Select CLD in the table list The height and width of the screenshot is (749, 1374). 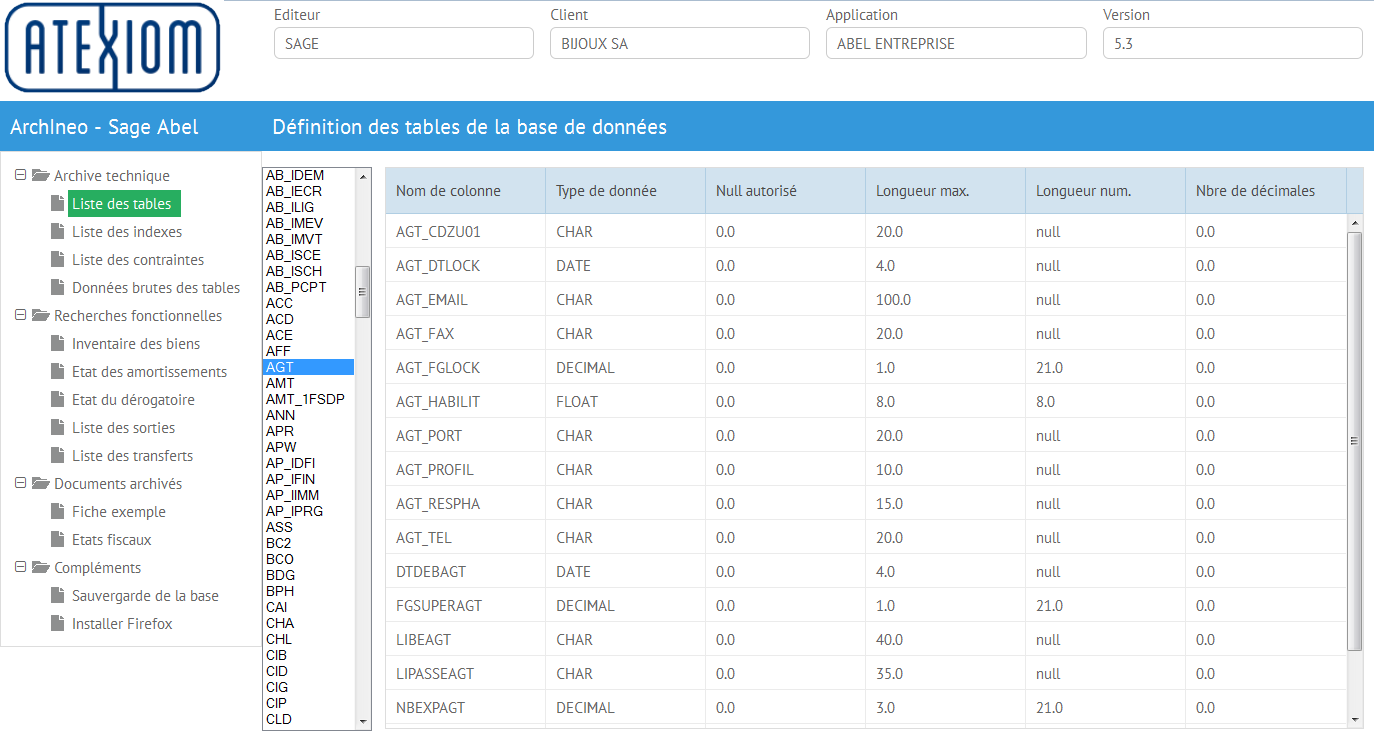coord(309,719)
